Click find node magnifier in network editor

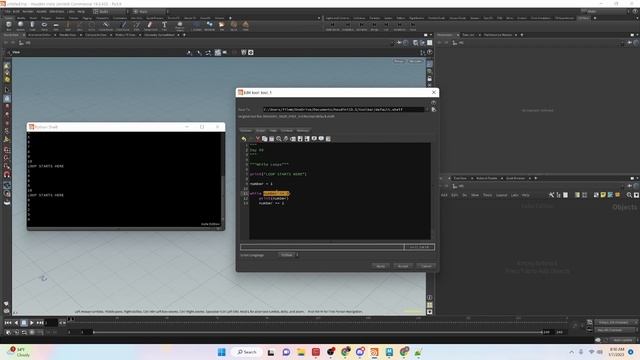point(629,195)
